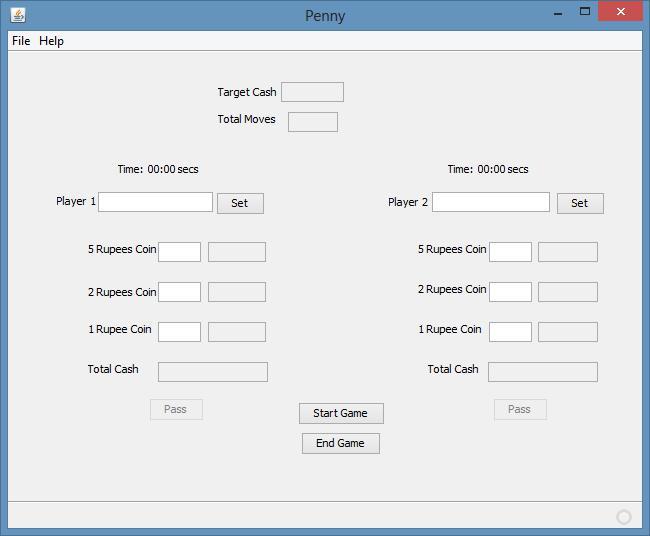650x536 pixels.
Task: Click the Target Cash field
Action: 312,92
